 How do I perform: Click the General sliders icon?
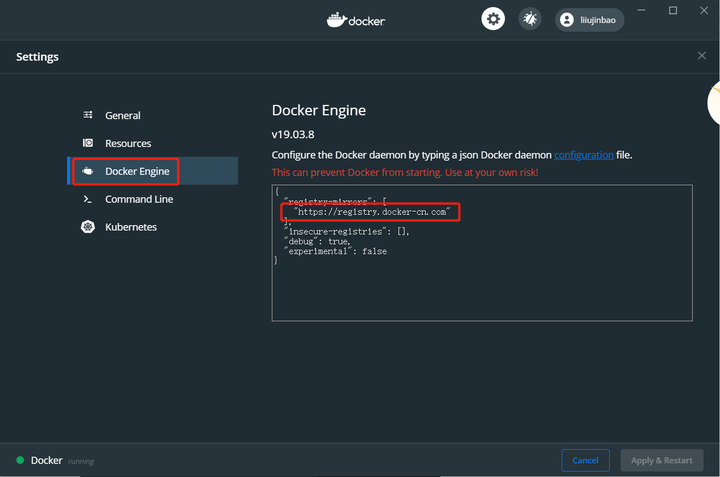click(x=88, y=115)
